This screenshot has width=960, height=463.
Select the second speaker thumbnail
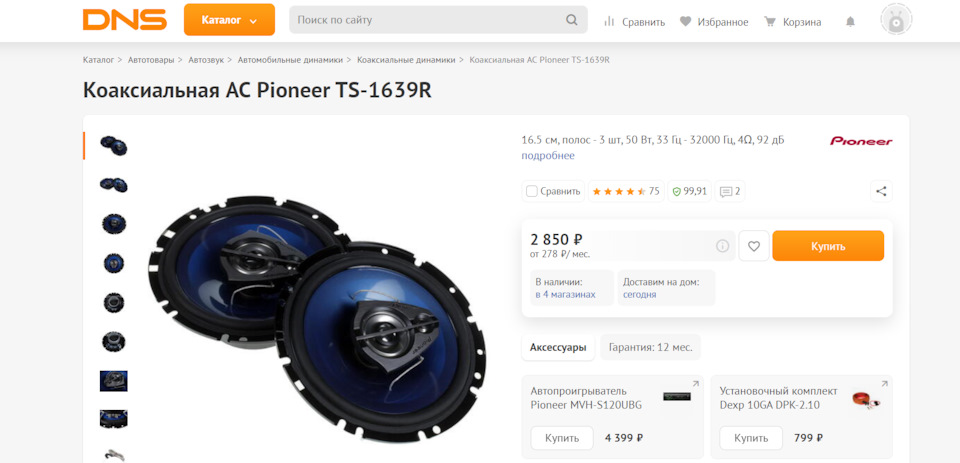114,184
